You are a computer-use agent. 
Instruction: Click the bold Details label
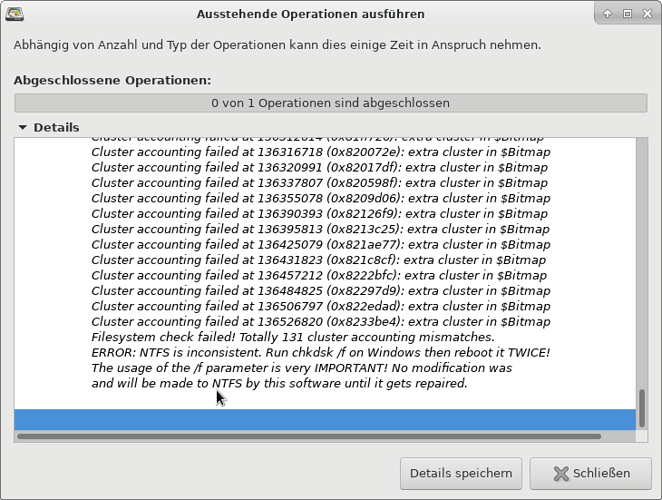tap(57, 128)
